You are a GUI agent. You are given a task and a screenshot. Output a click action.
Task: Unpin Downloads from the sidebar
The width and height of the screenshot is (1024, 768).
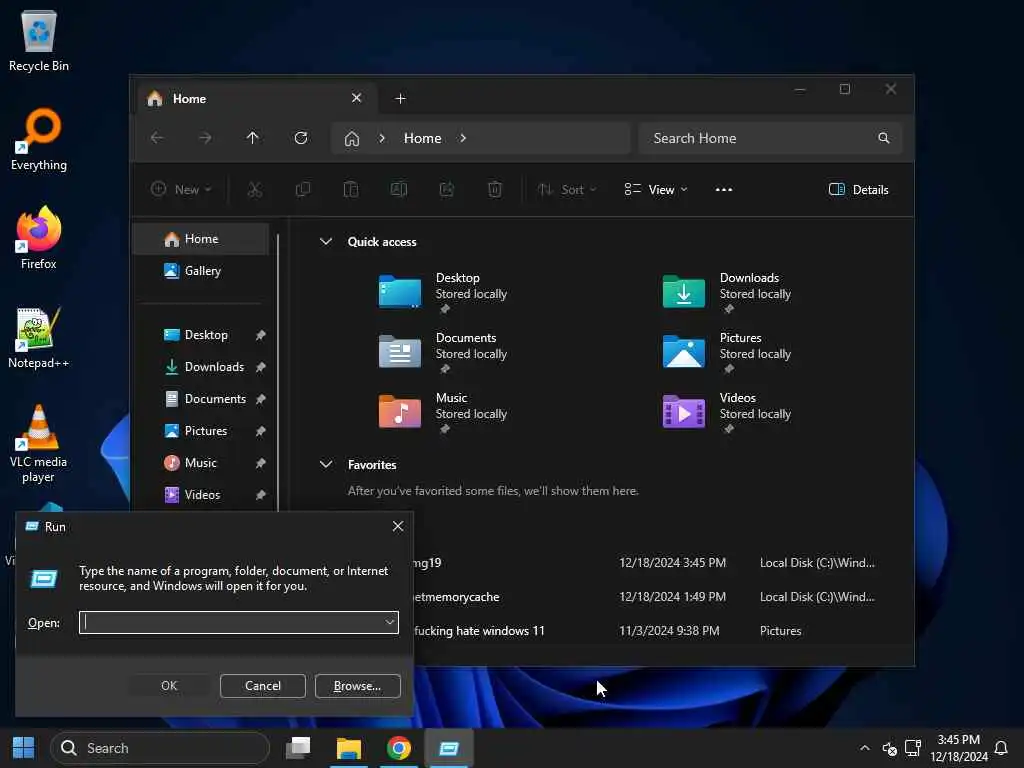coord(261,367)
